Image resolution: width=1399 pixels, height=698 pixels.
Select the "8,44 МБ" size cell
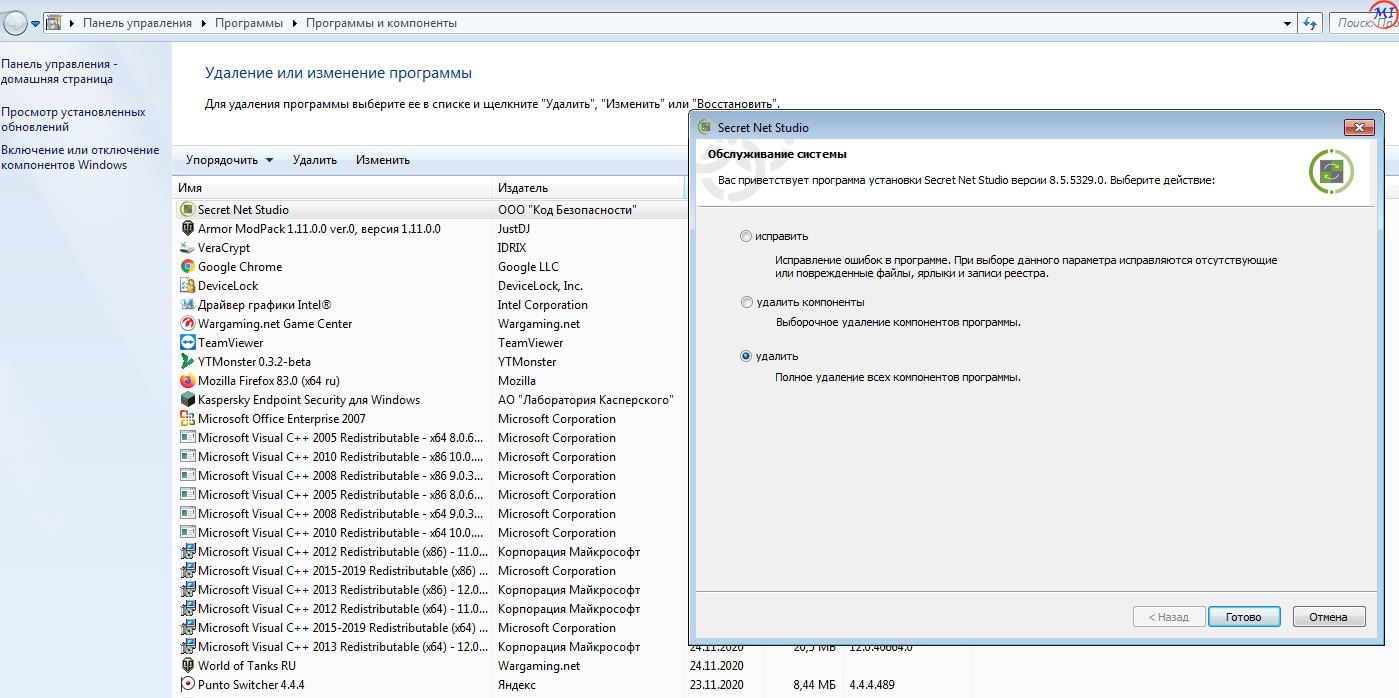pos(815,685)
